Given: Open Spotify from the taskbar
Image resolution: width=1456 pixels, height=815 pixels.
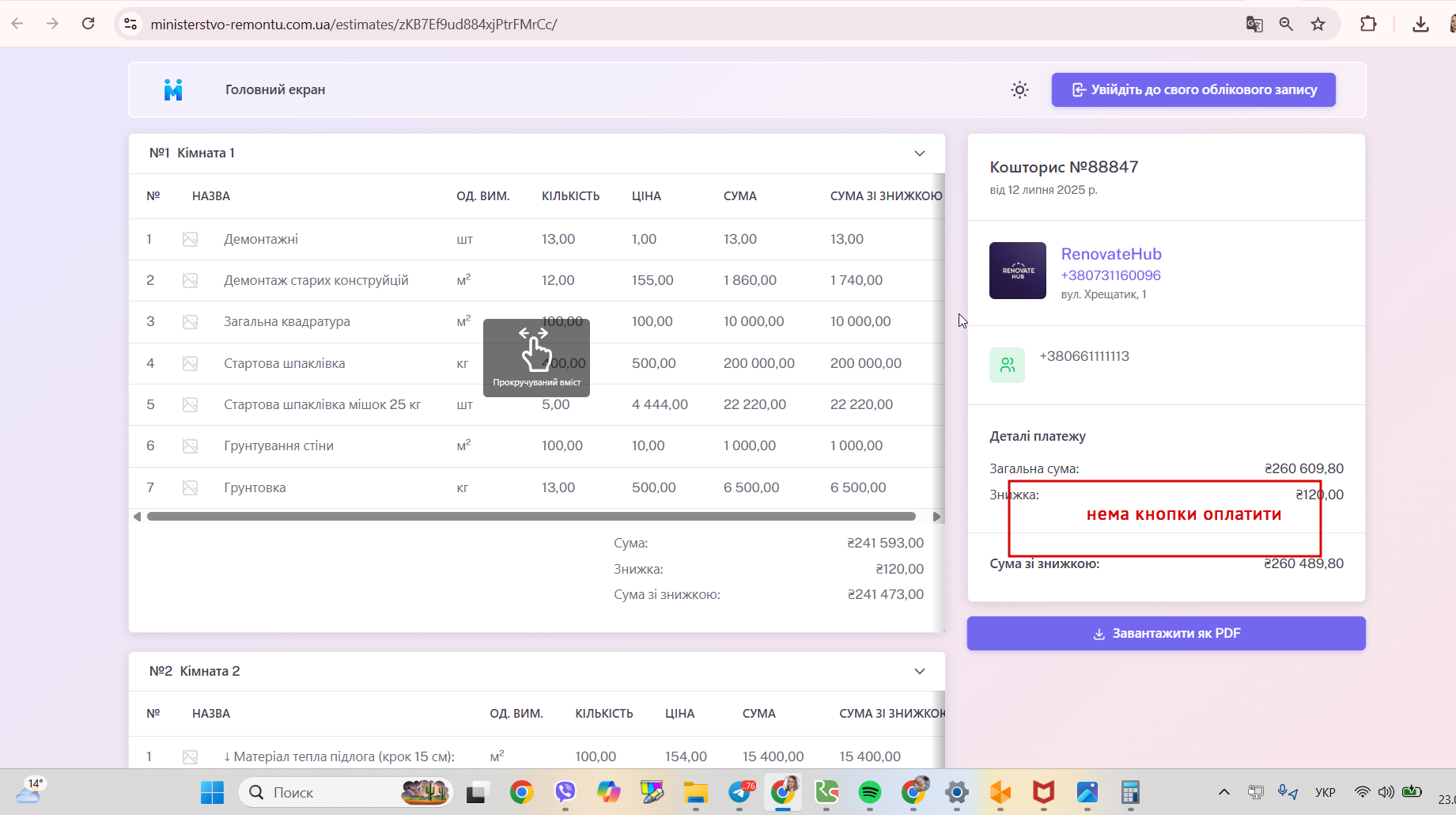Looking at the screenshot, I should click(870, 792).
